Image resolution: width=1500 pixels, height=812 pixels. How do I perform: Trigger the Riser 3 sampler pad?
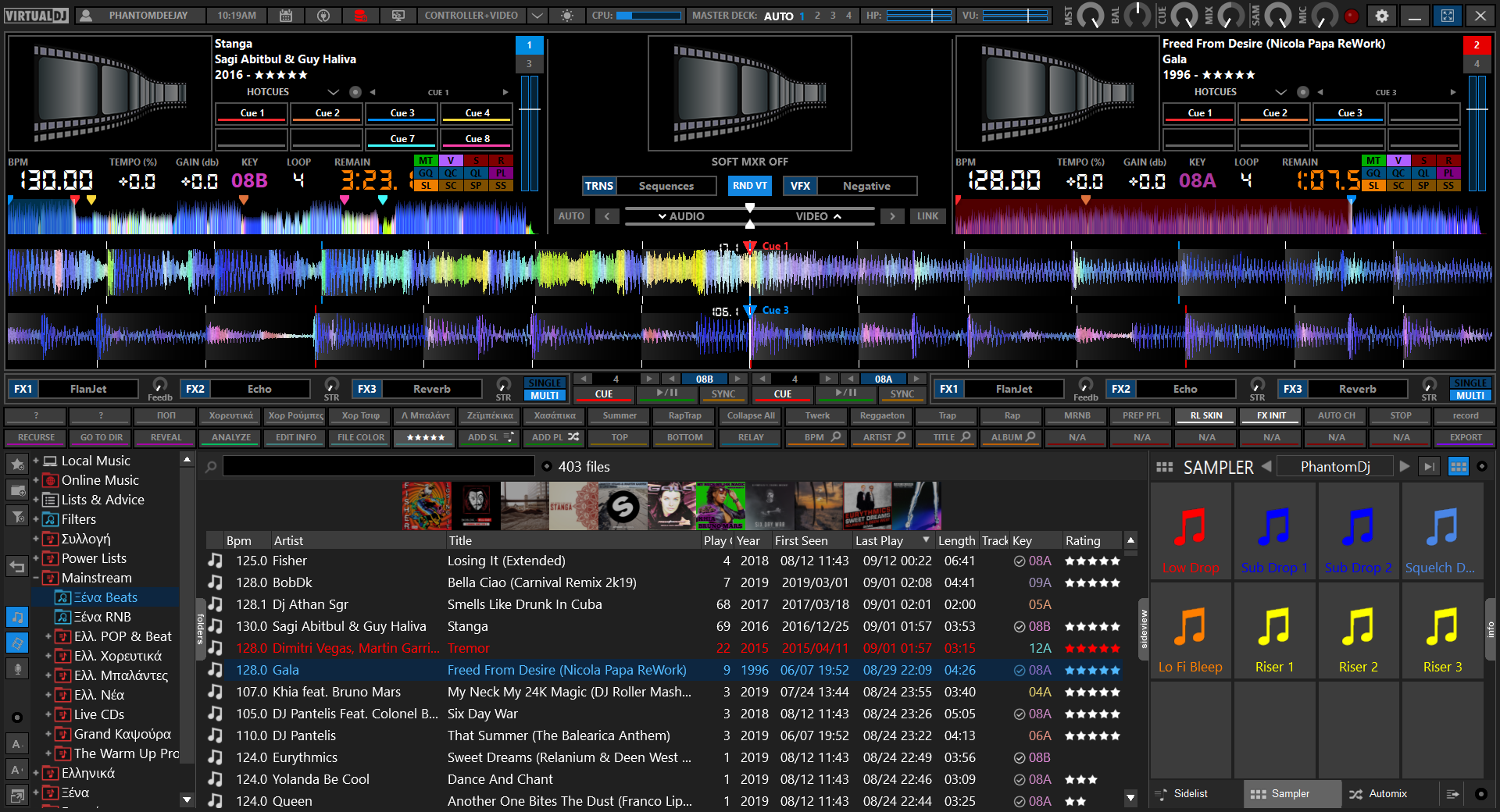pyautogui.click(x=1442, y=631)
